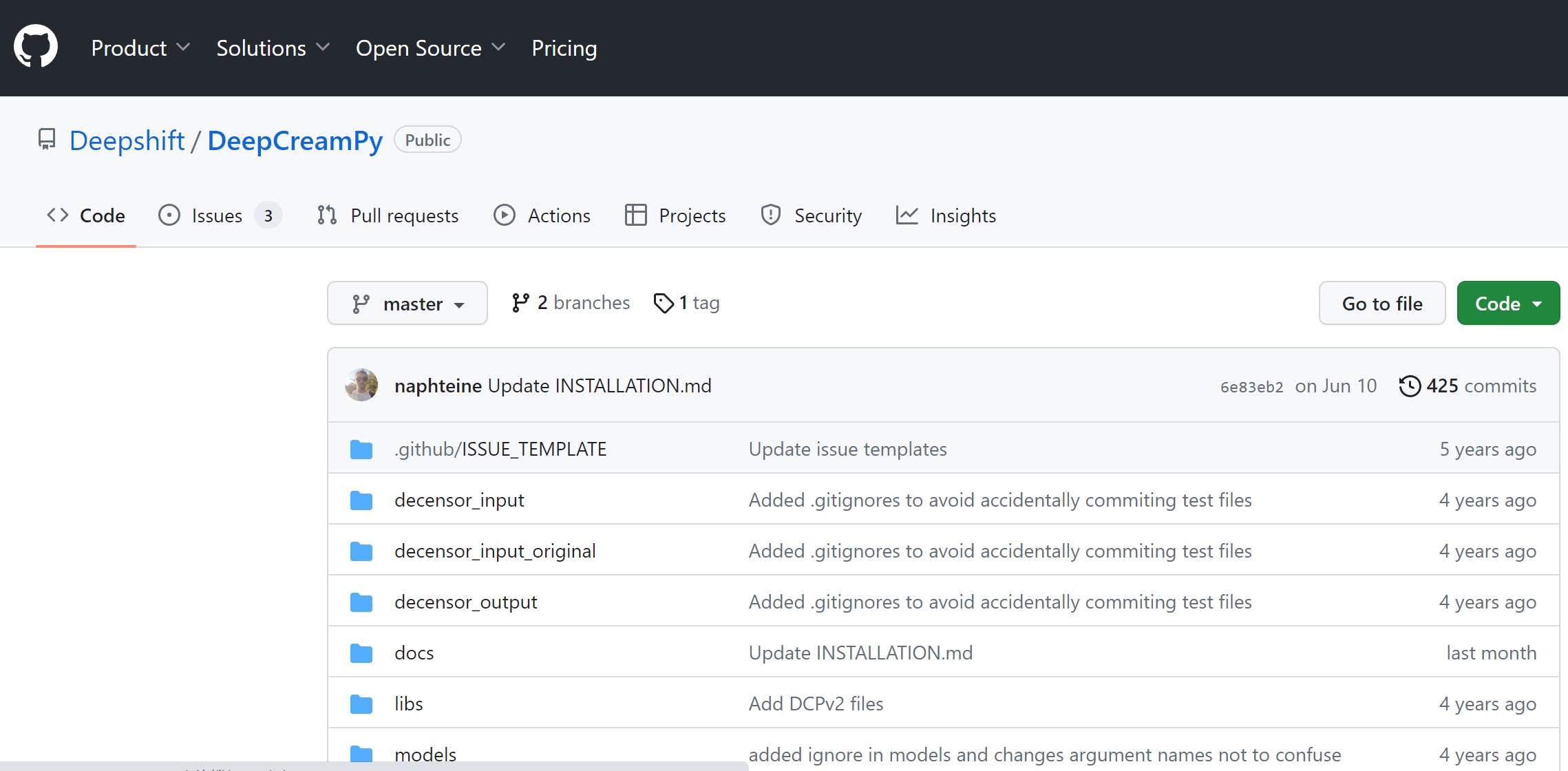Open the master branch selector dropdown
1568x771 pixels.
pos(407,303)
